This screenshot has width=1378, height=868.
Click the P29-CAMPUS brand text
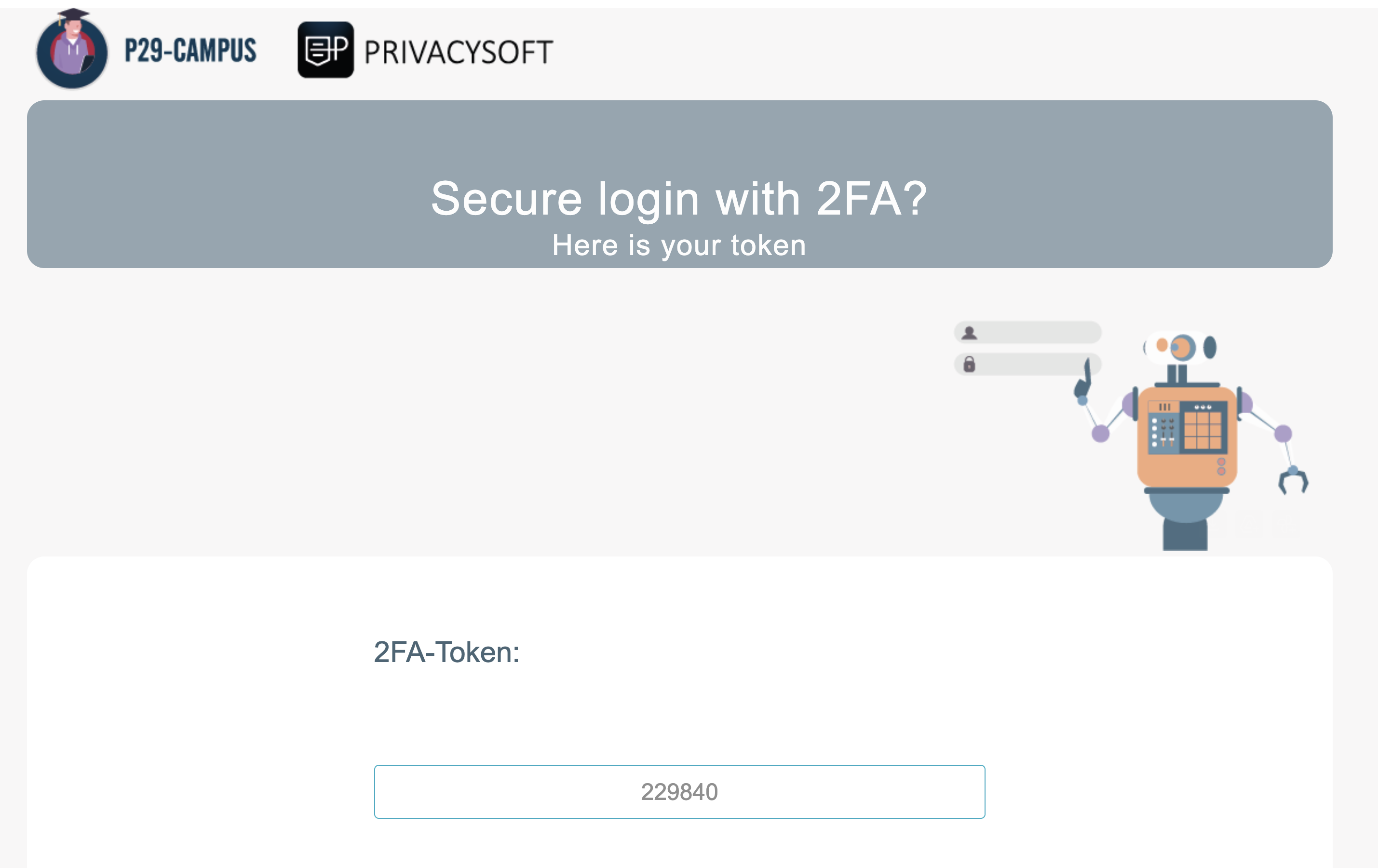[x=190, y=50]
